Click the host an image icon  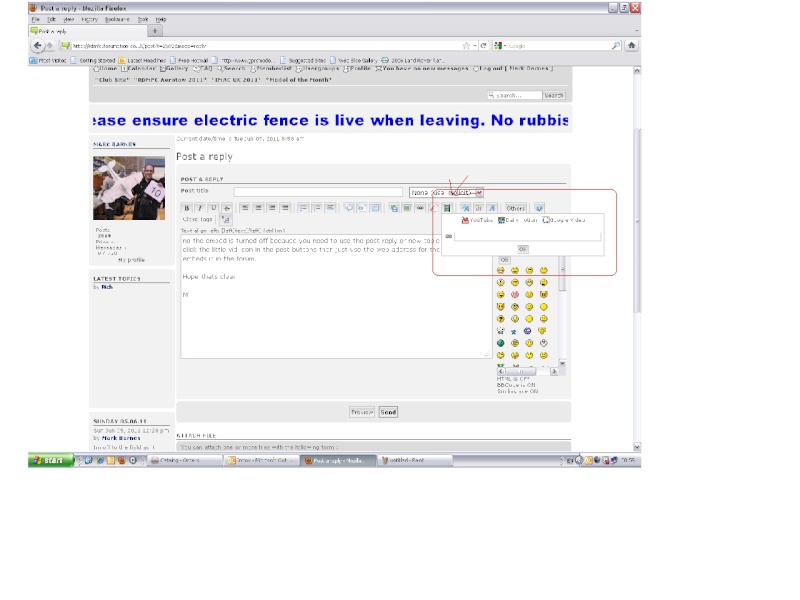click(394, 208)
